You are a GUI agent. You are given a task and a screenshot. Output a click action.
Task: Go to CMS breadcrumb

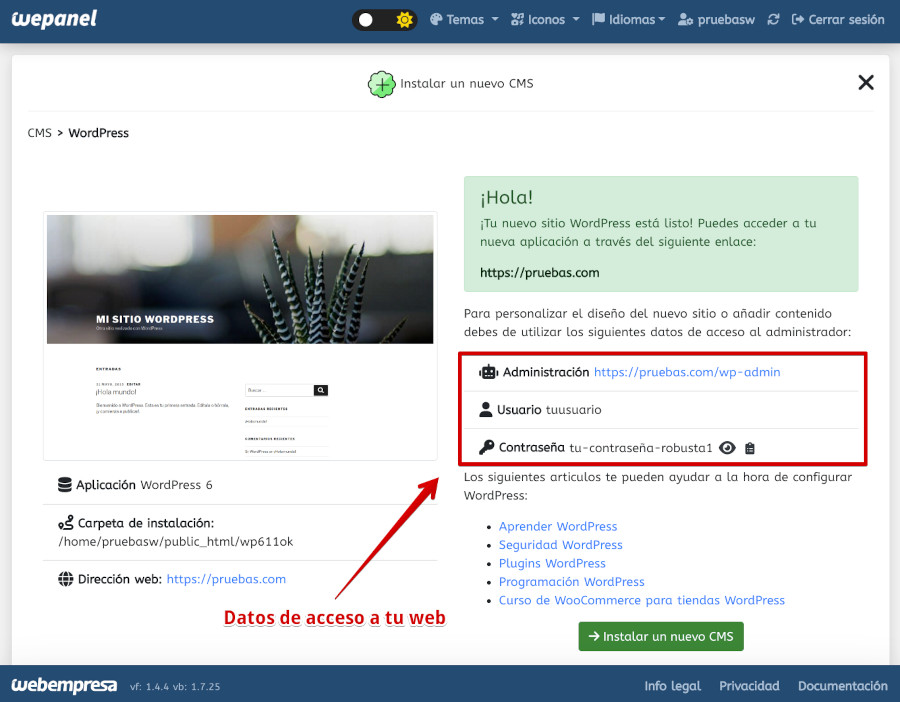click(x=40, y=133)
